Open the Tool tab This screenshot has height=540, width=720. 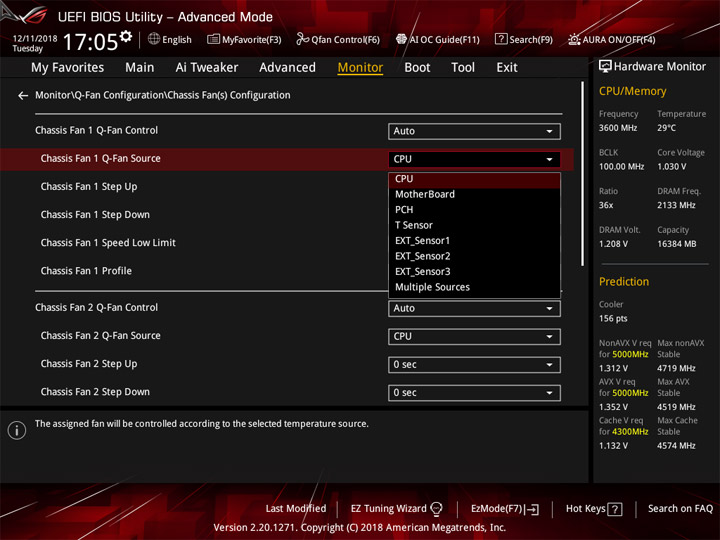(463, 68)
